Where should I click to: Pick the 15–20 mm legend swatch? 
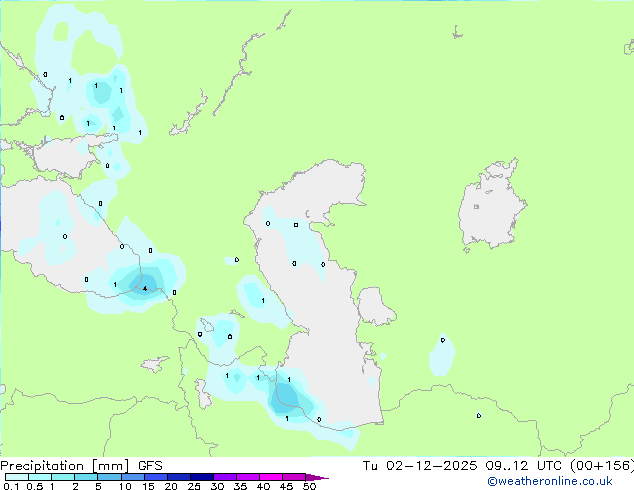[x=156, y=477]
